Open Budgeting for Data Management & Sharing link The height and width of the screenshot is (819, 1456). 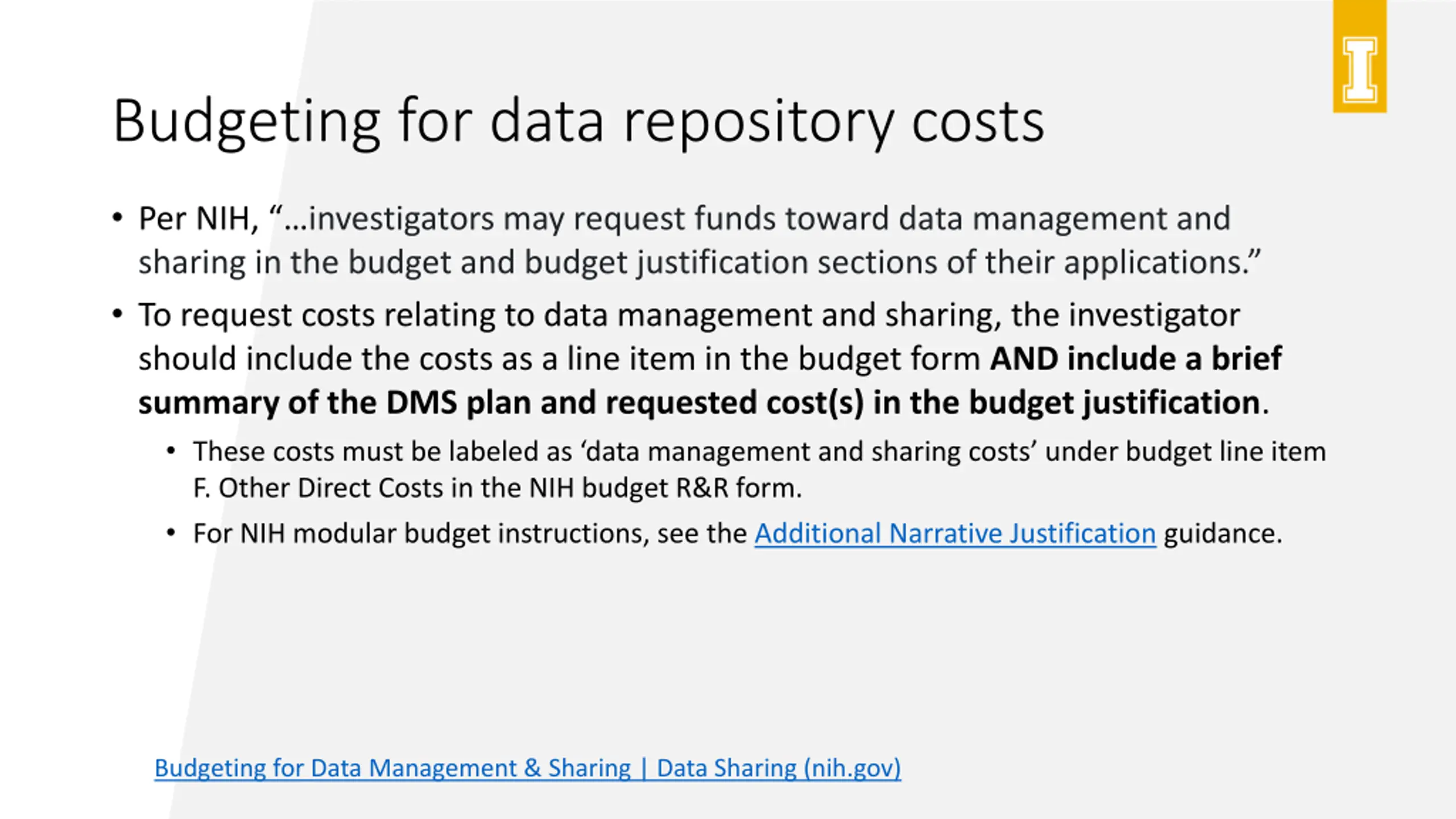pyautogui.click(x=528, y=768)
